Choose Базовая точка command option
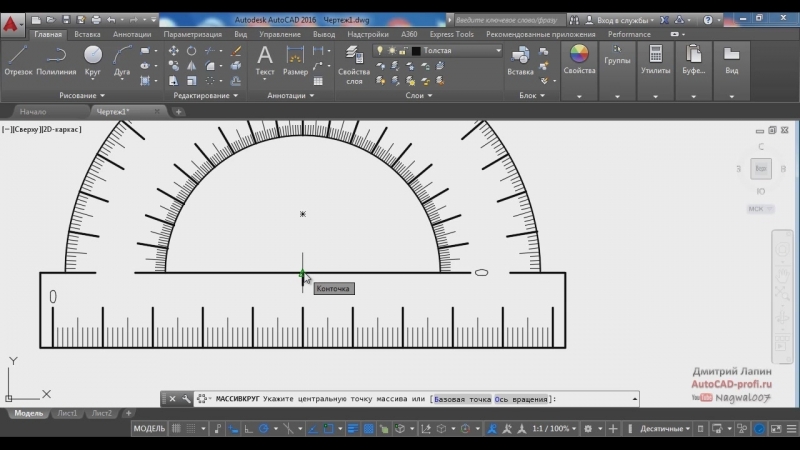This screenshot has height=450, width=800. pos(462,399)
